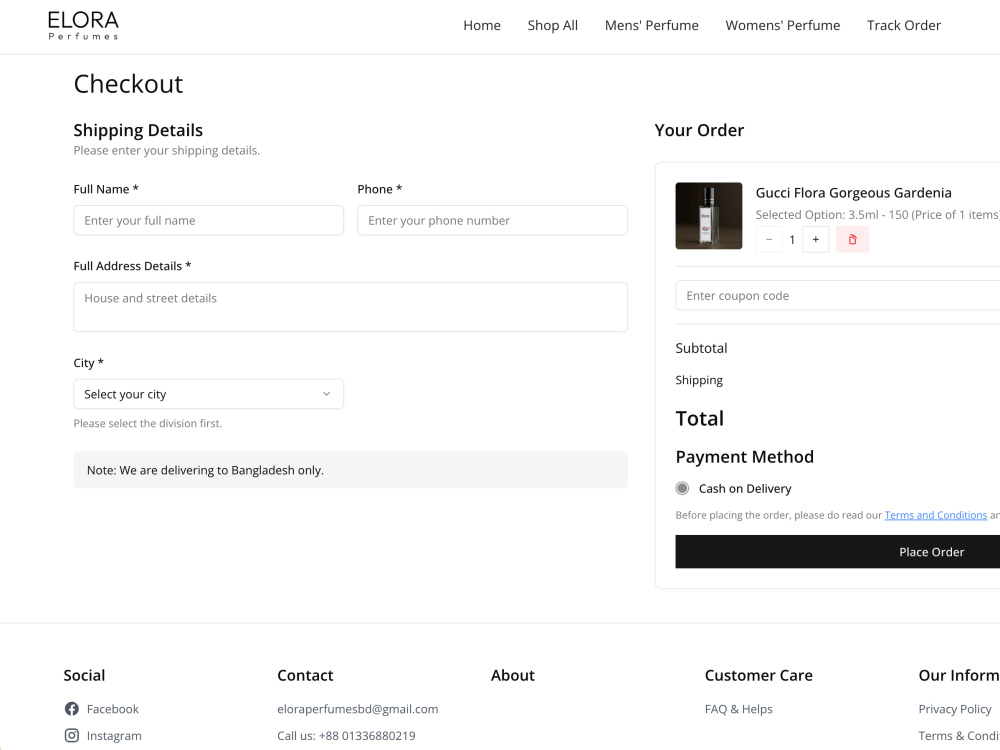Click the Call us phone number

pos(346,736)
